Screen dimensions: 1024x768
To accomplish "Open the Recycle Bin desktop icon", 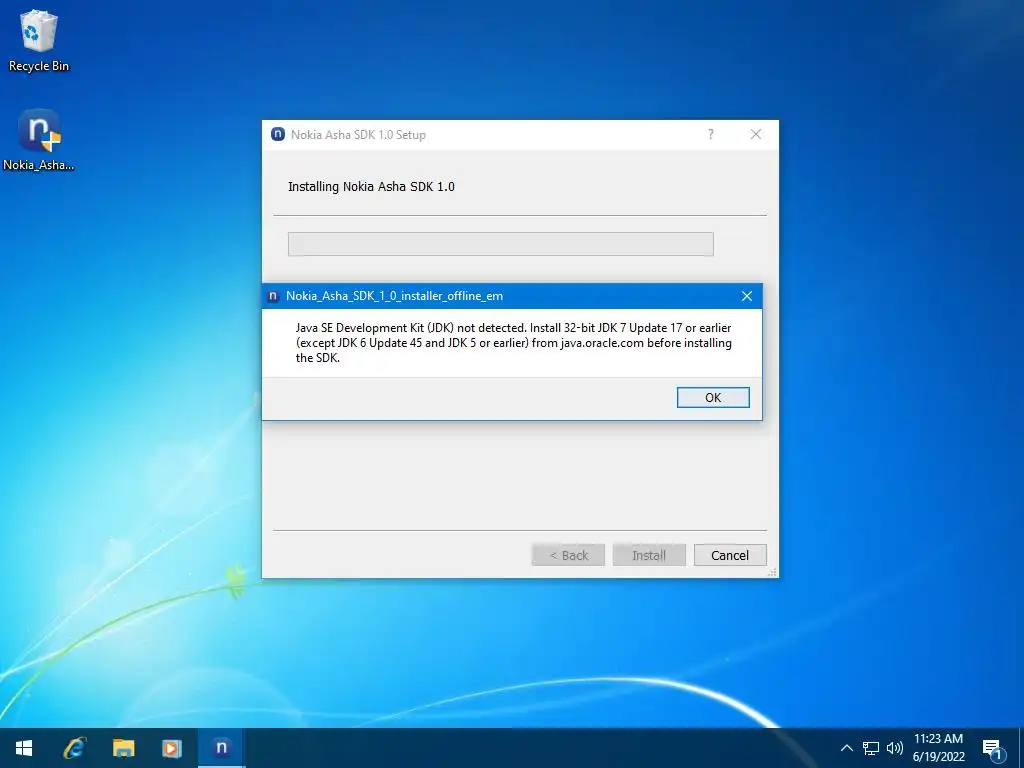I will (x=39, y=40).
